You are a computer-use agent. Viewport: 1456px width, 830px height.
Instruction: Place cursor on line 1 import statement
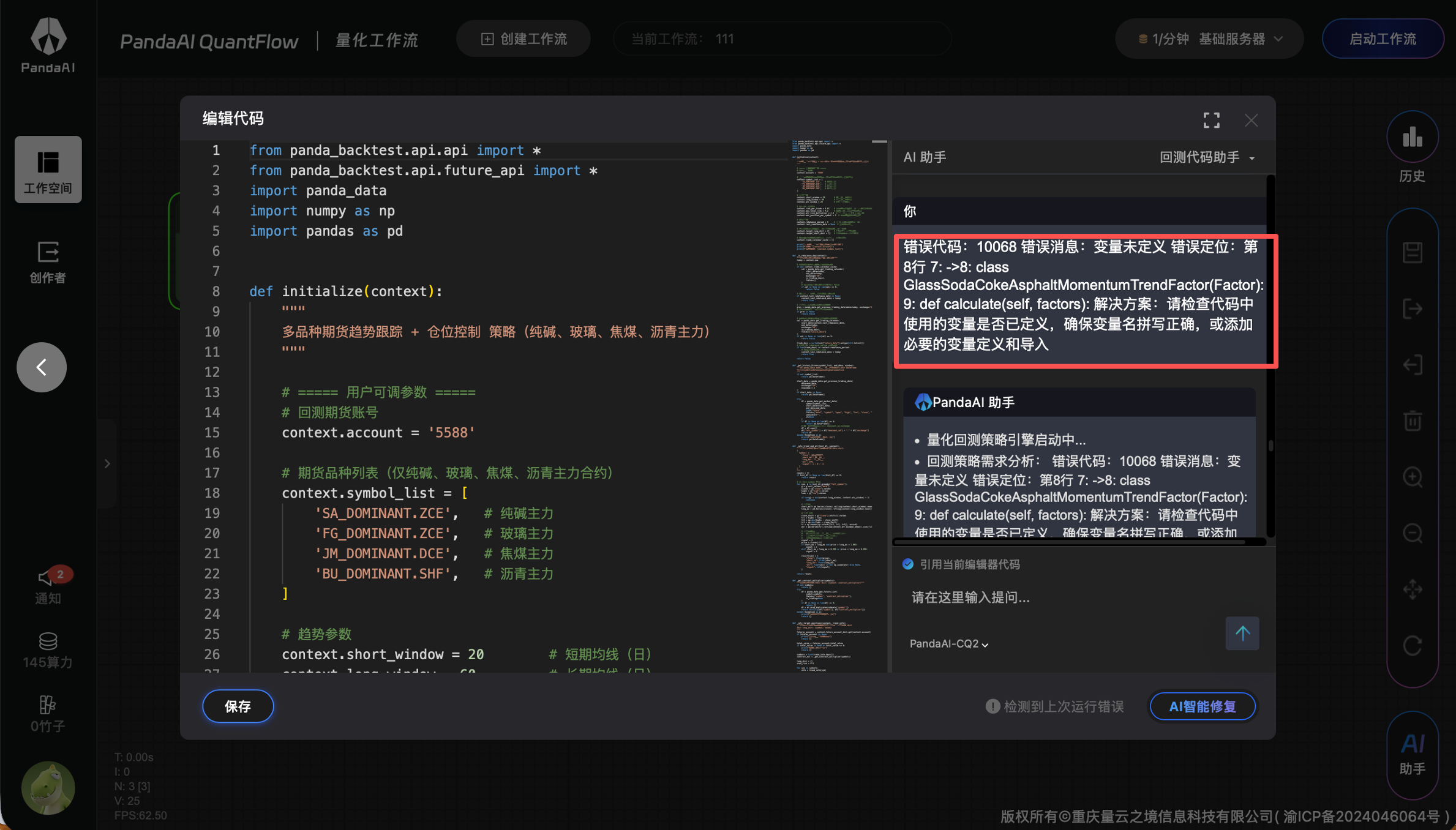[395, 151]
